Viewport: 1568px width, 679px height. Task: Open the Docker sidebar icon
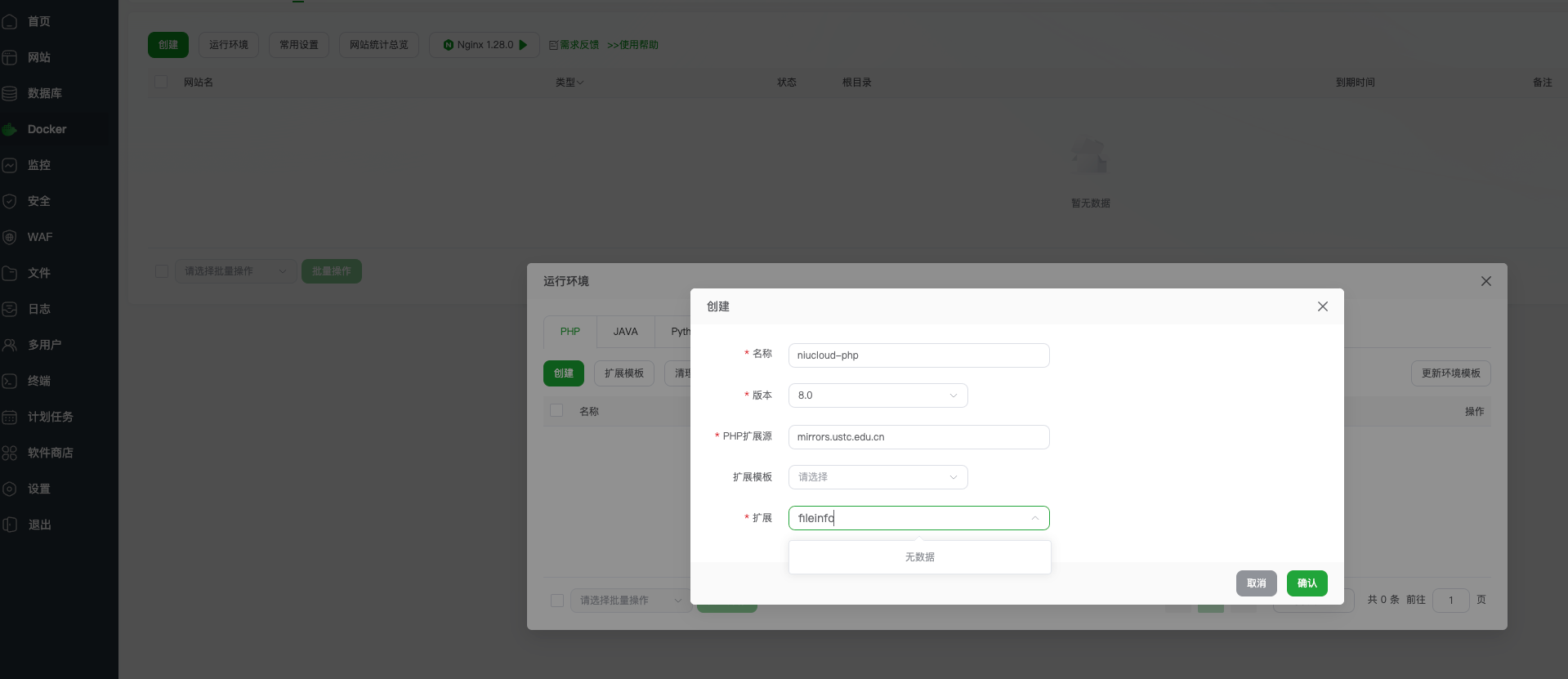(10, 129)
